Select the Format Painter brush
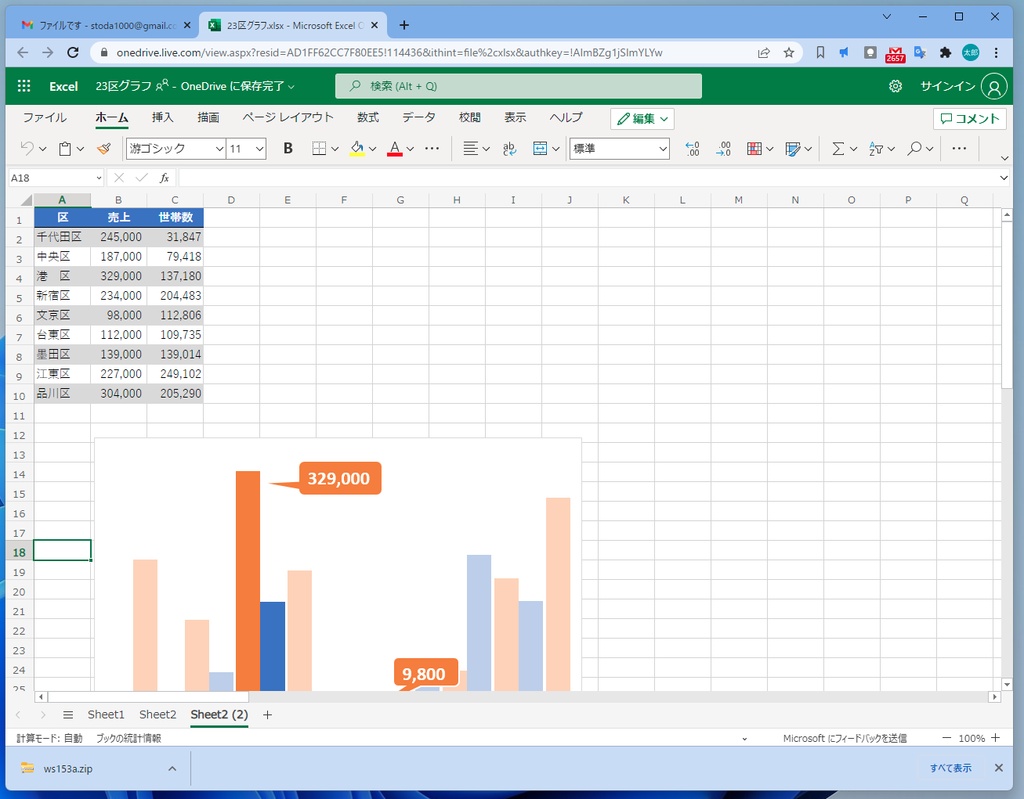This screenshot has height=799, width=1024. [104, 148]
